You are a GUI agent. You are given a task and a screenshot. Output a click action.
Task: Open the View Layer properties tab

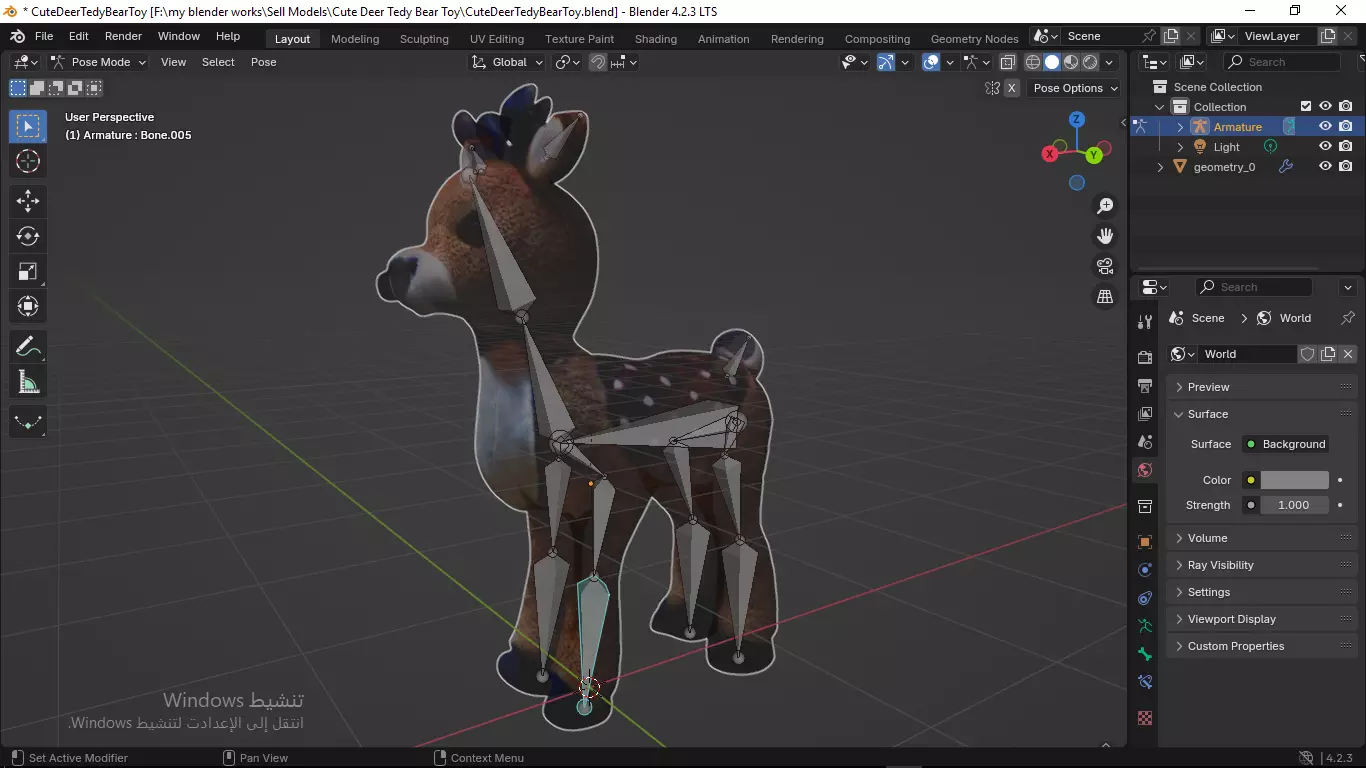tap(1145, 413)
